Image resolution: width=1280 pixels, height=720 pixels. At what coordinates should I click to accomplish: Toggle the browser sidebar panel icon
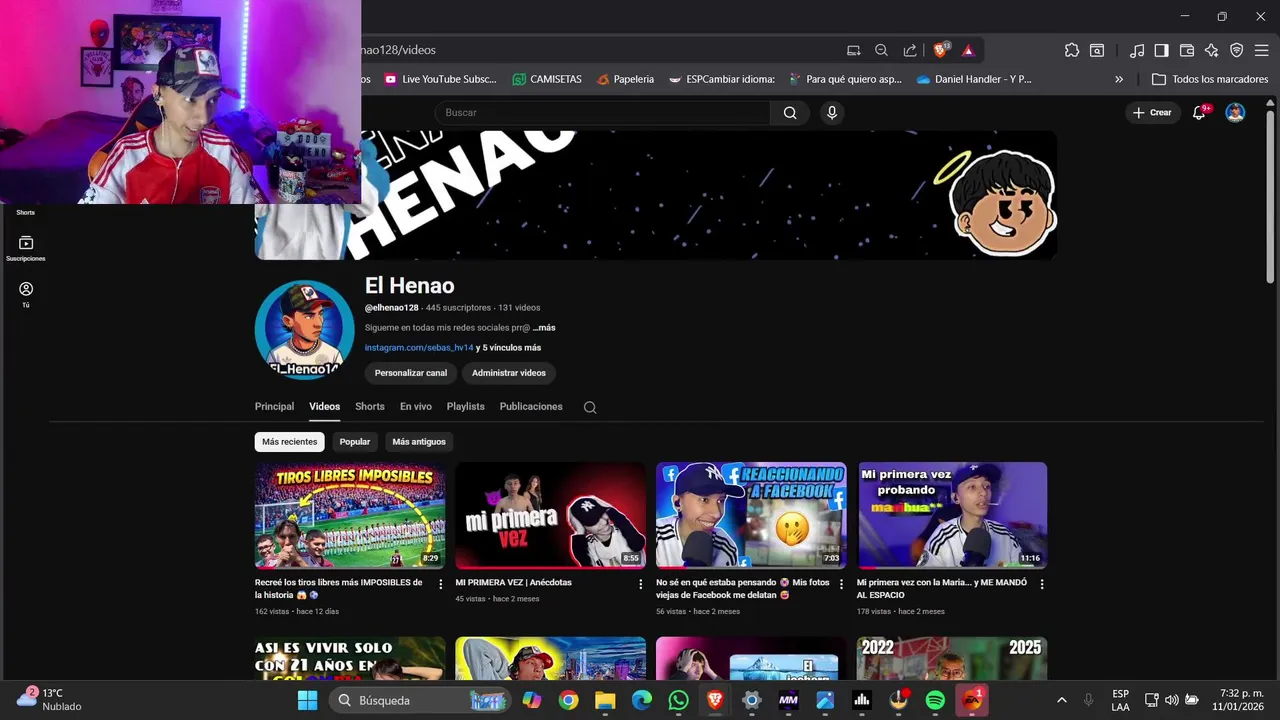[1161, 50]
